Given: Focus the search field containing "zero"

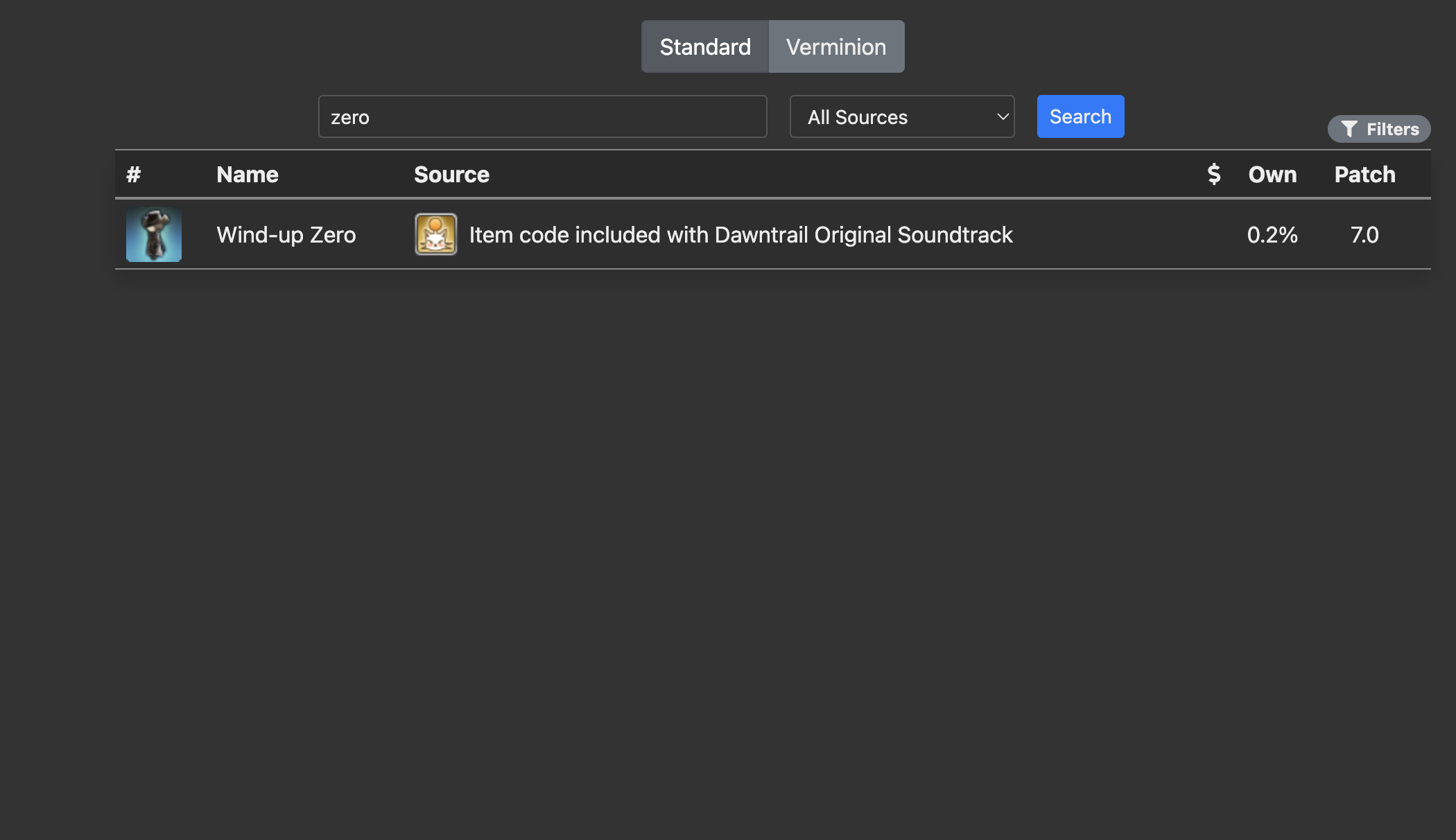Looking at the screenshot, I should [542, 116].
